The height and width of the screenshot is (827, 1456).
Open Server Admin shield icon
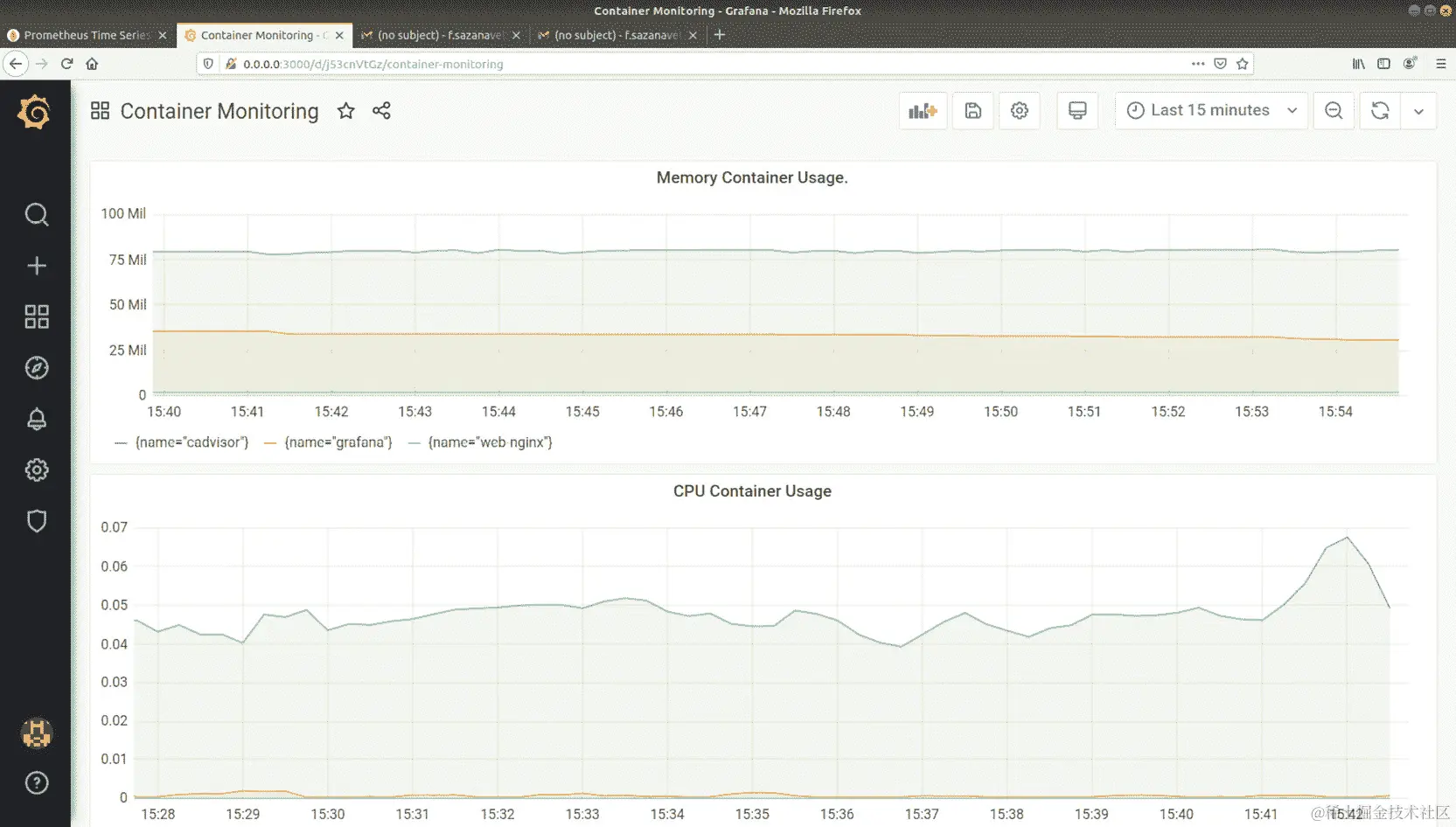coord(36,521)
